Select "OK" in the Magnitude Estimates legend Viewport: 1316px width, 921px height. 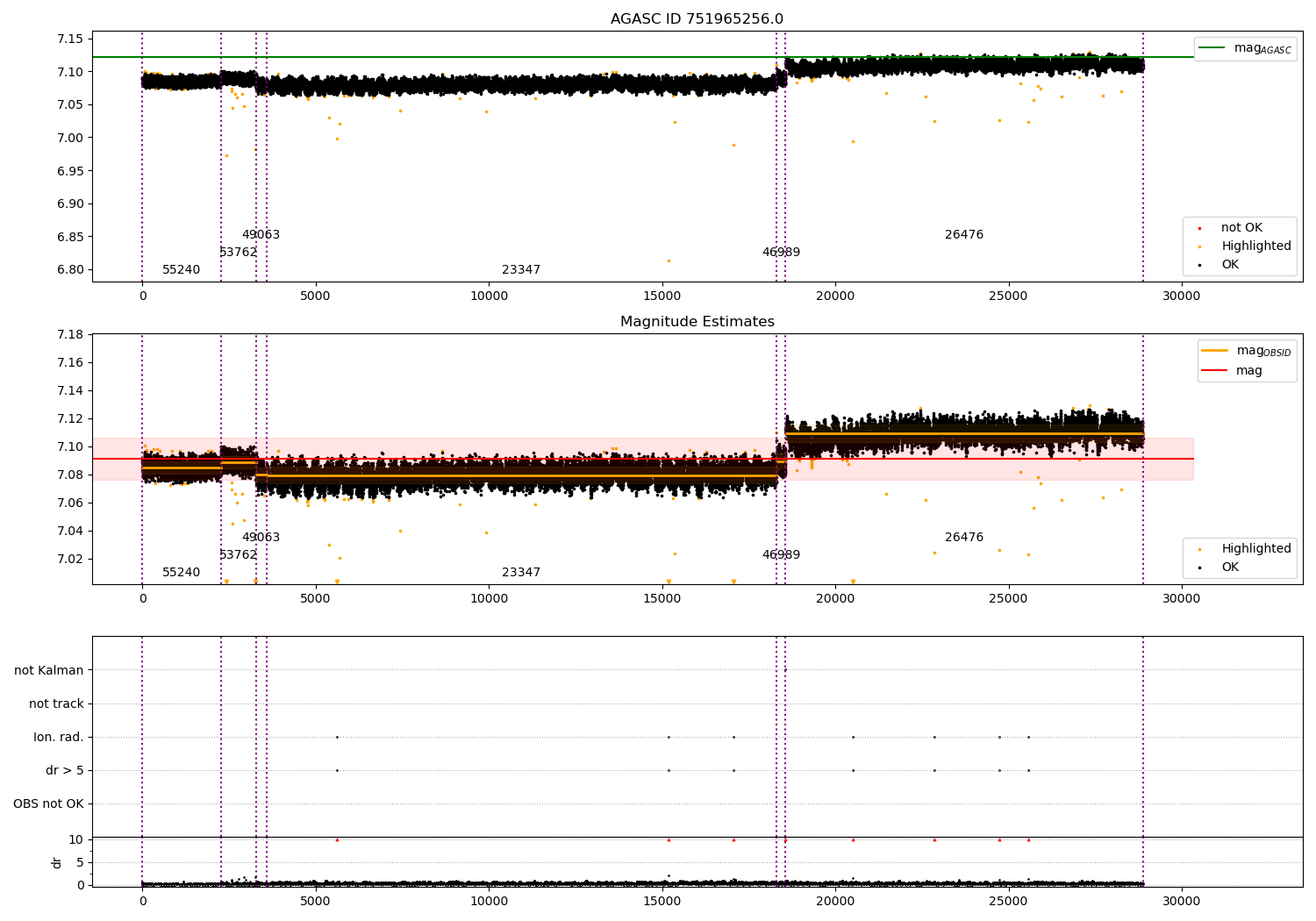tap(1219, 568)
